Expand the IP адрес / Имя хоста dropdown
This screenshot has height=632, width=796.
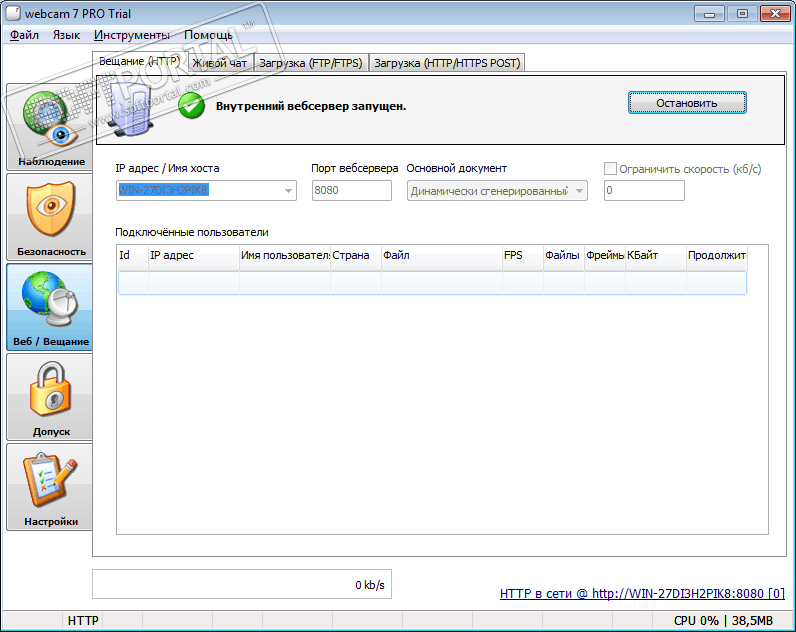coord(288,191)
